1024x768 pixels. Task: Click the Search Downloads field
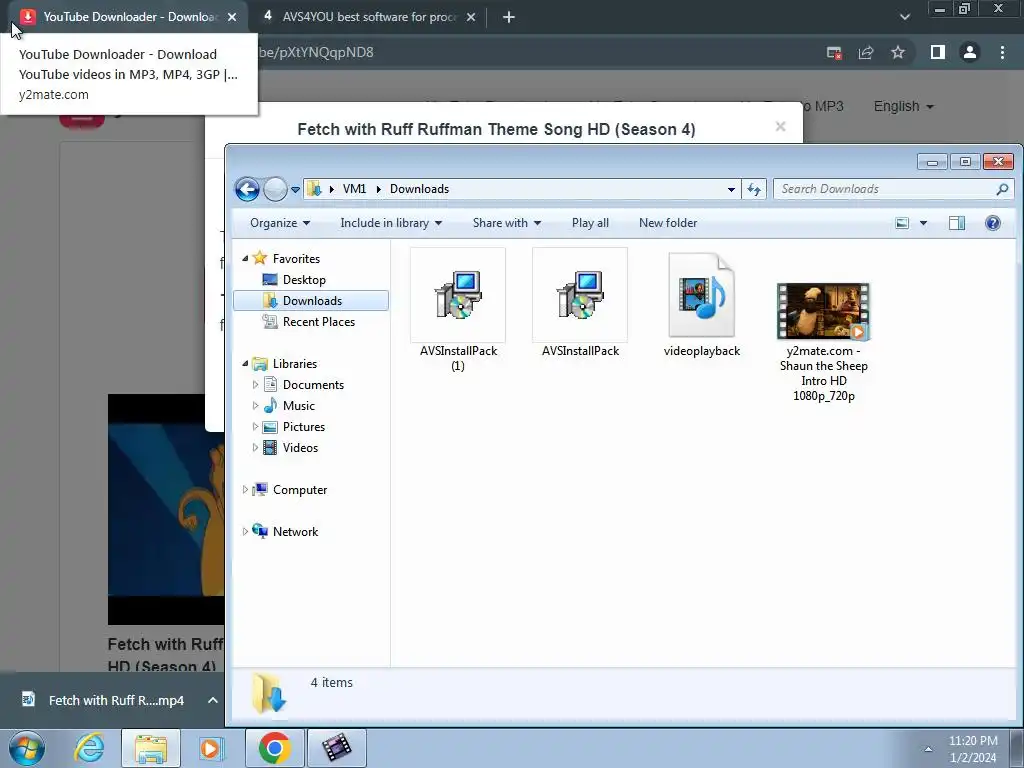coord(893,189)
